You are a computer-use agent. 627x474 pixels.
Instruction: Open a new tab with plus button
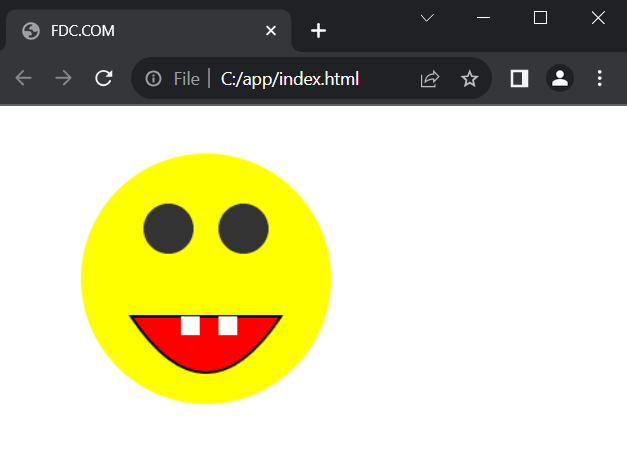point(318,30)
